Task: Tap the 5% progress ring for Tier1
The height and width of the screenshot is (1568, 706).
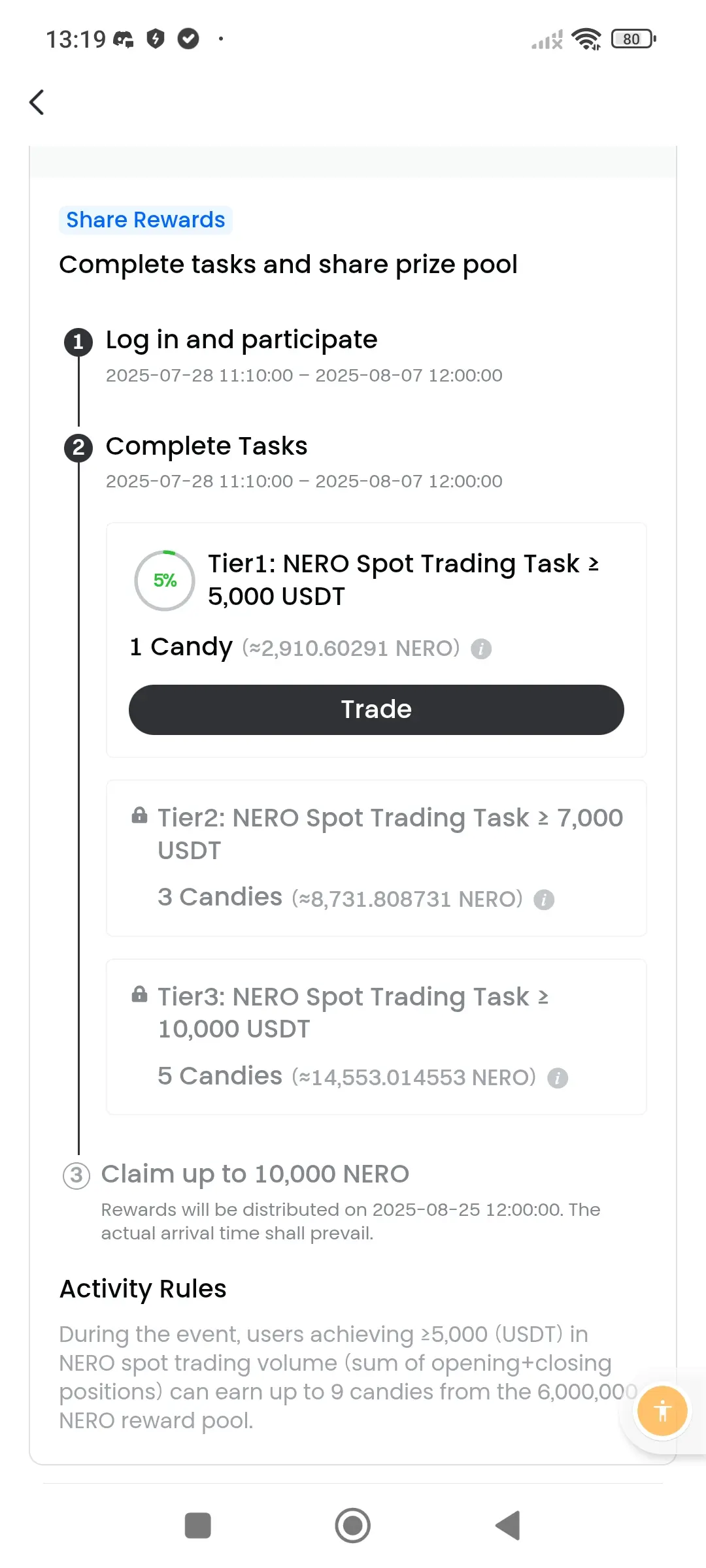Action: pyautogui.click(x=165, y=581)
